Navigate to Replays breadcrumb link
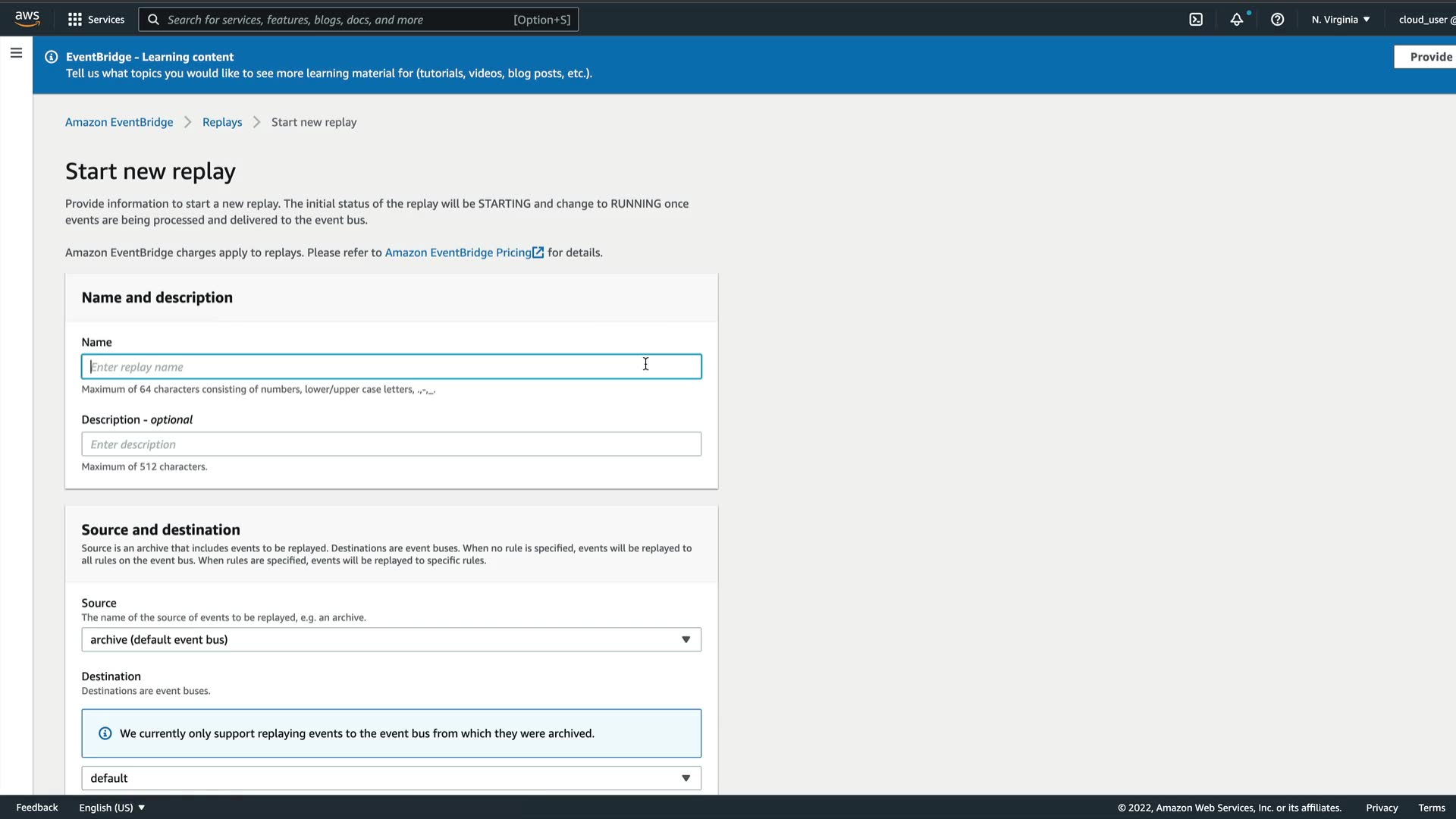 (222, 122)
